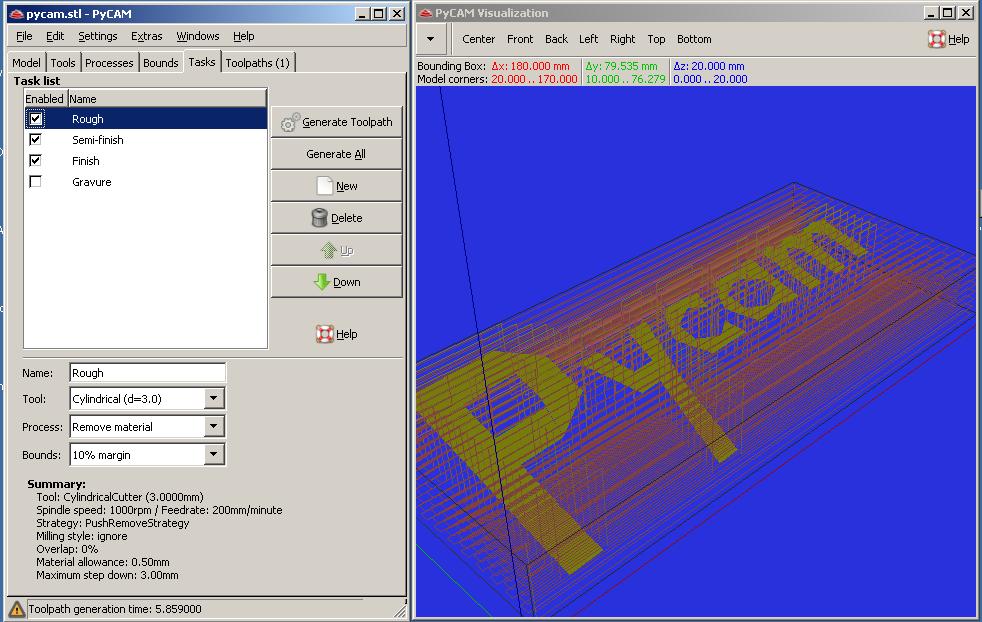Screen dimensions: 982x622
Task: Enable the Gravure task checkbox
Action: pyautogui.click(x=36, y=181)
